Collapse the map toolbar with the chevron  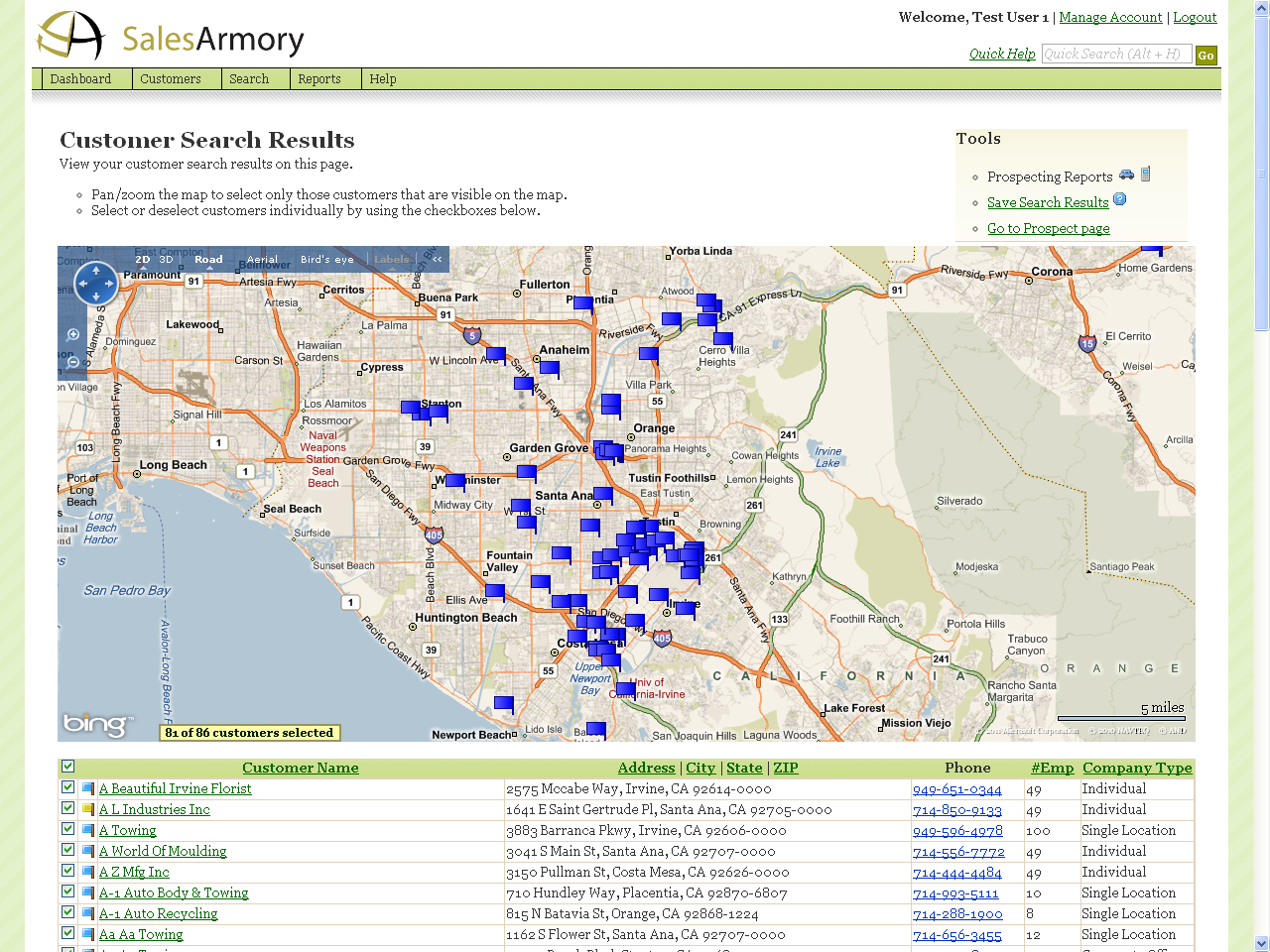click(437, 259)
